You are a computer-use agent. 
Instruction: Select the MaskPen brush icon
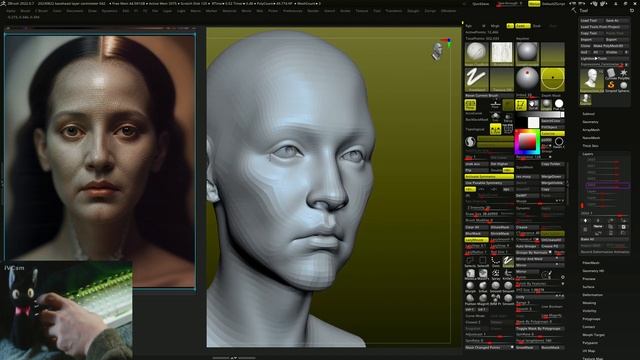click(x=483, y=274)
